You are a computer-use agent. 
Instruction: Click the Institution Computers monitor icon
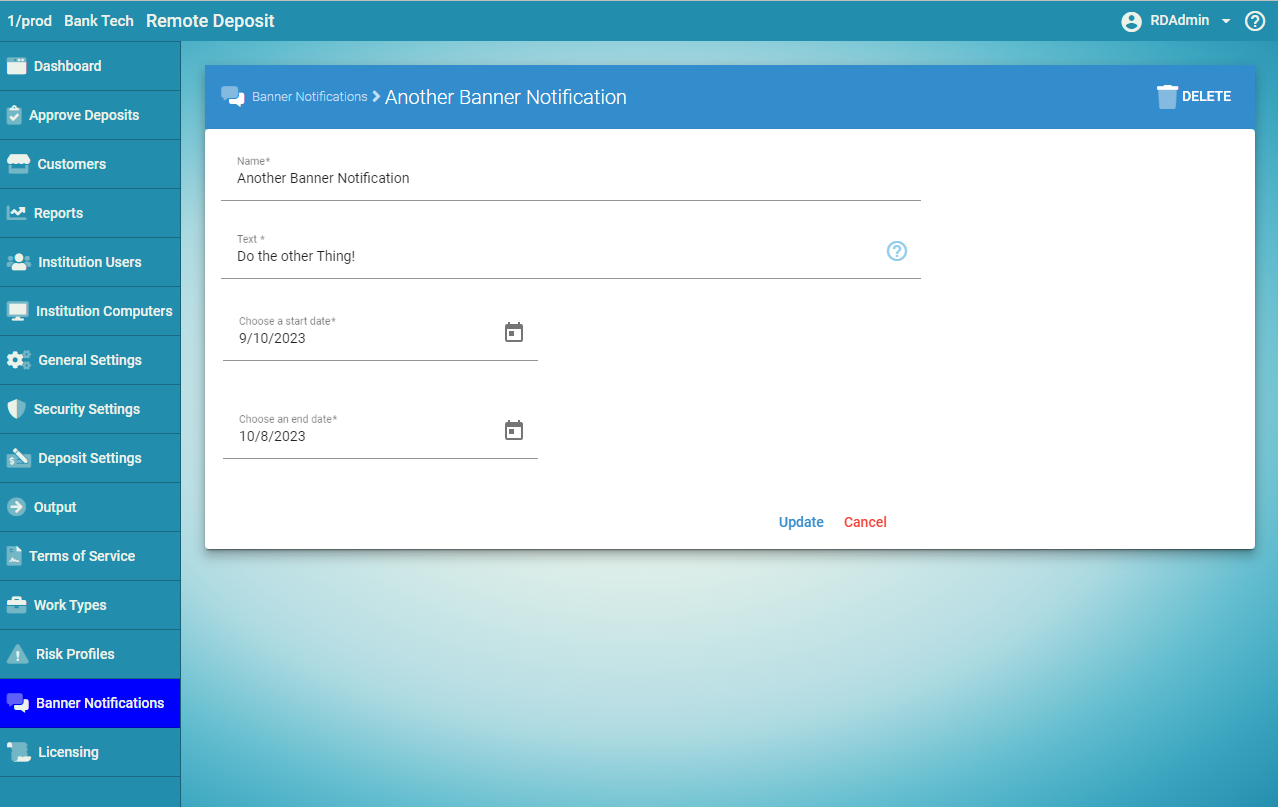17,311
